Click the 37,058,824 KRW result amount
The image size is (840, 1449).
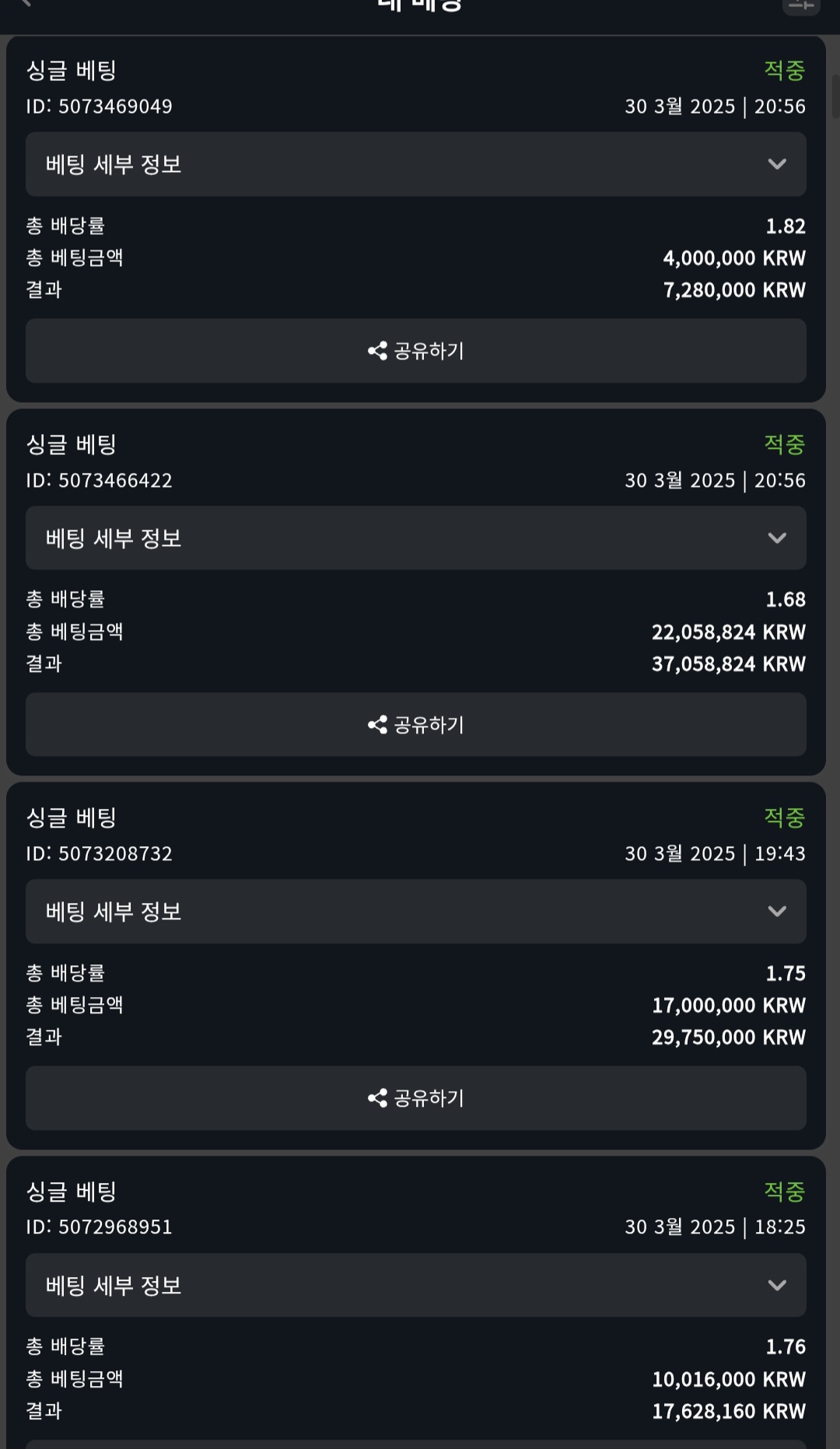728,664
